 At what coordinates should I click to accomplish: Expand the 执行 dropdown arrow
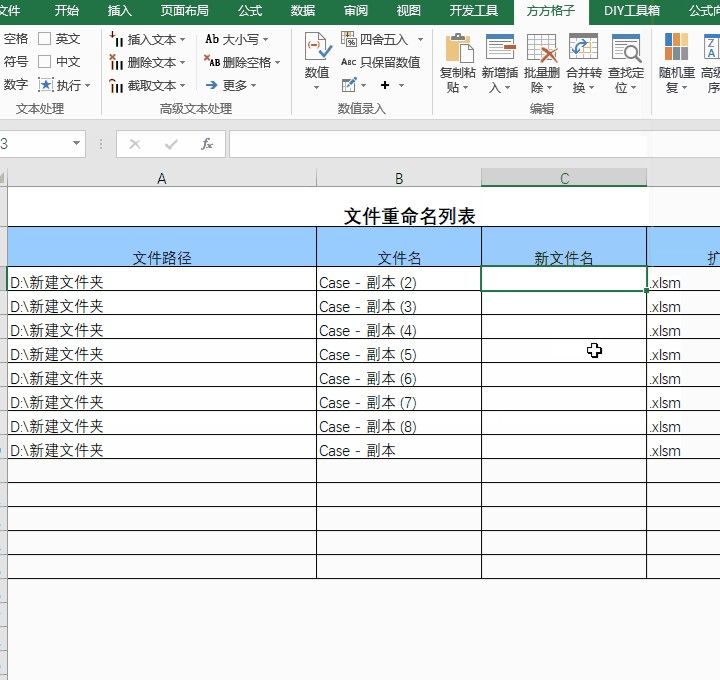[87, 85]
